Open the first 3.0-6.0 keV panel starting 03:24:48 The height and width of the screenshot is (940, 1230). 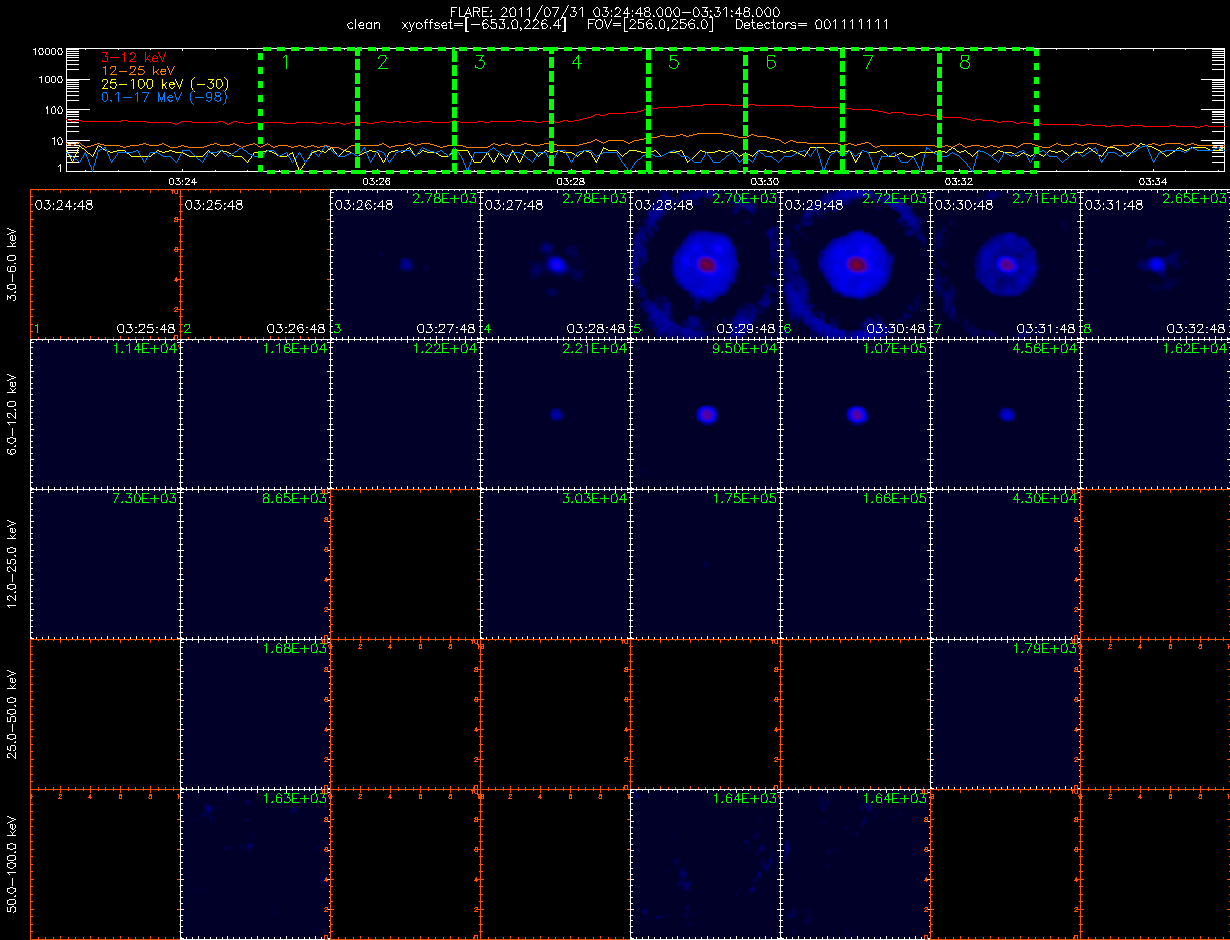(x=105, y=263)
